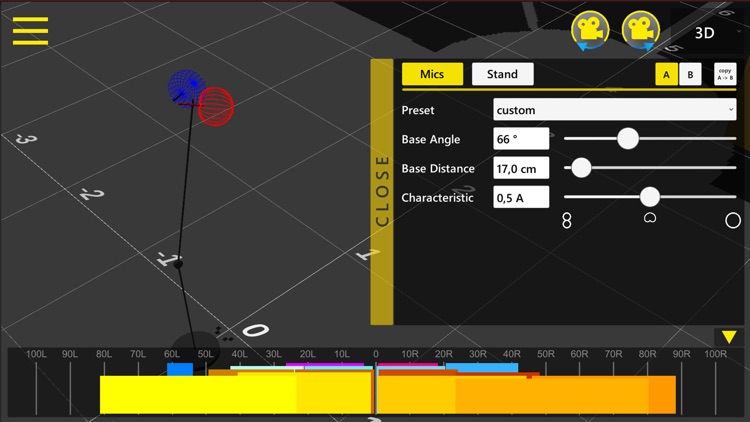Select omnidirectional polar pattern icon
The width and height of the screenshot is (750, 422).
(x=733, y=221)
